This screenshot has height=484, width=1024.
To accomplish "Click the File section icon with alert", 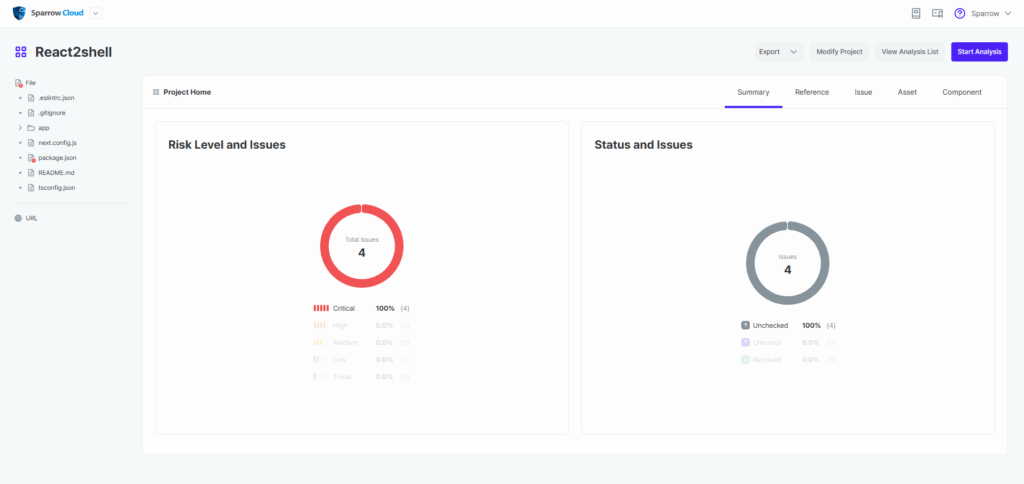I will (x=18, y=83).
